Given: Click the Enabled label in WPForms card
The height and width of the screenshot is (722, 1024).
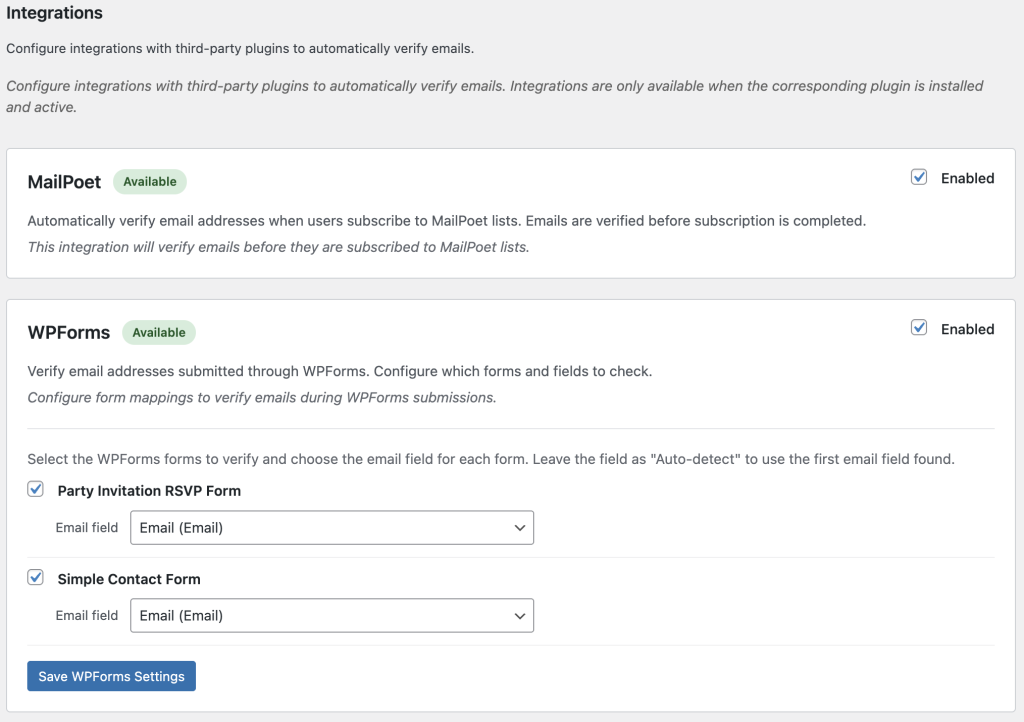Looking at the screenshot, I should click(967, 329).
